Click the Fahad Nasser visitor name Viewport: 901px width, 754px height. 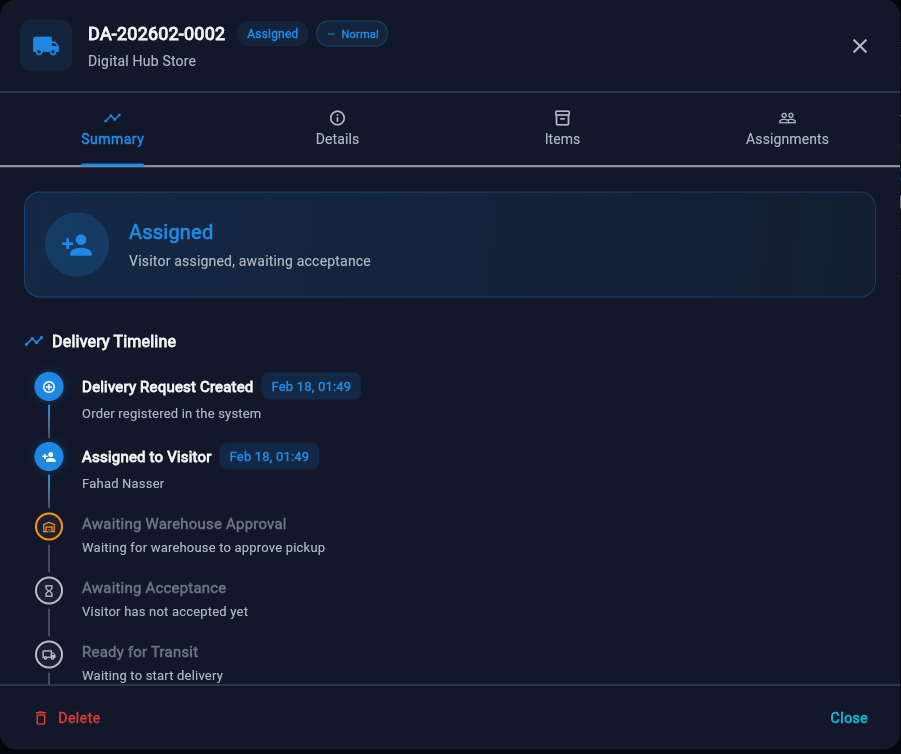coord(123,483)
